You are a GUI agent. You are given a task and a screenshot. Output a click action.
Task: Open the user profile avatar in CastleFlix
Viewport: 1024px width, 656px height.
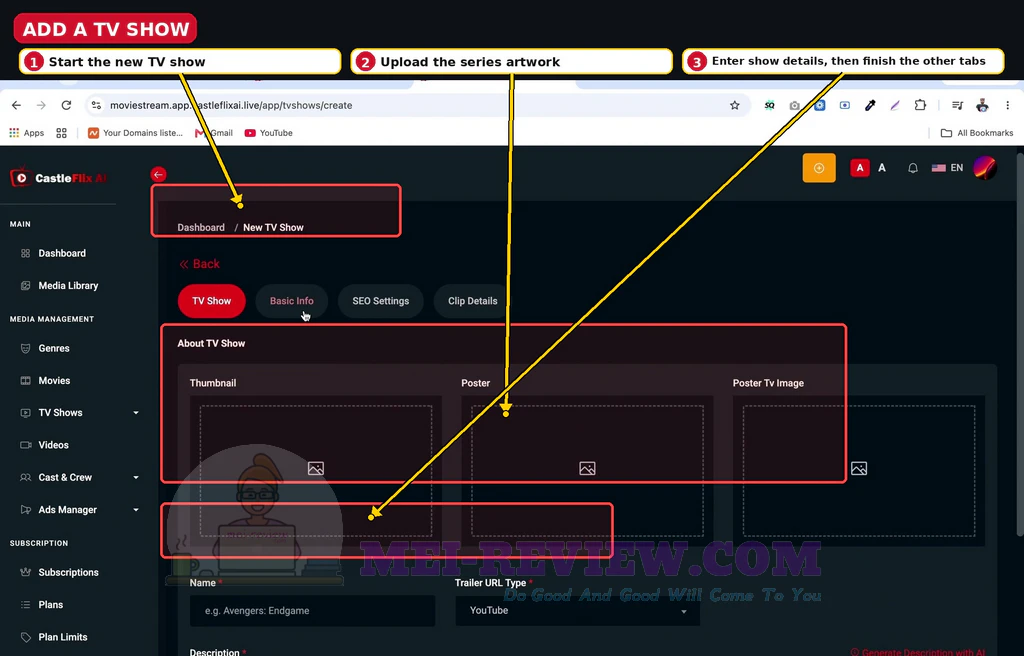tap(985, 168)
